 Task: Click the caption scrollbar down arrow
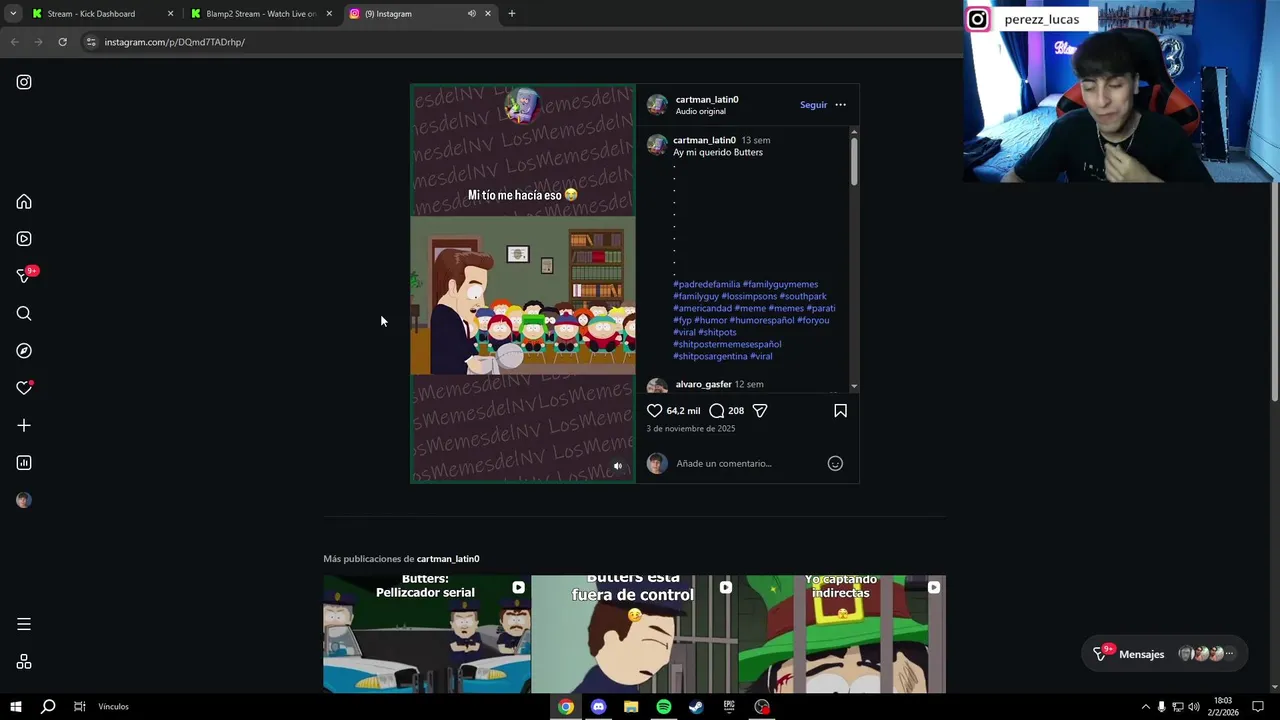tap(854, 386)
